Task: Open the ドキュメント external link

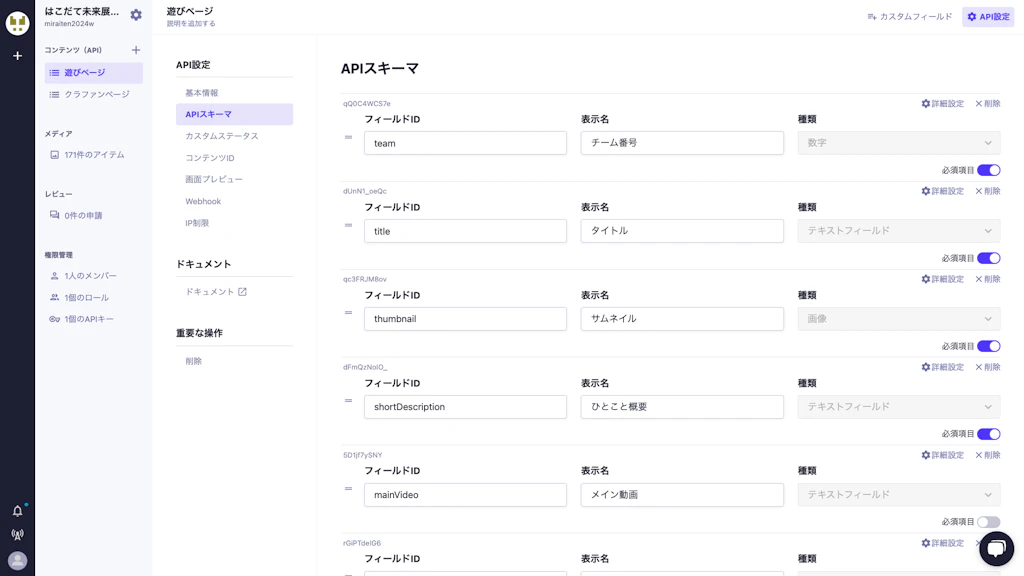Action: (x=215, y=292)
